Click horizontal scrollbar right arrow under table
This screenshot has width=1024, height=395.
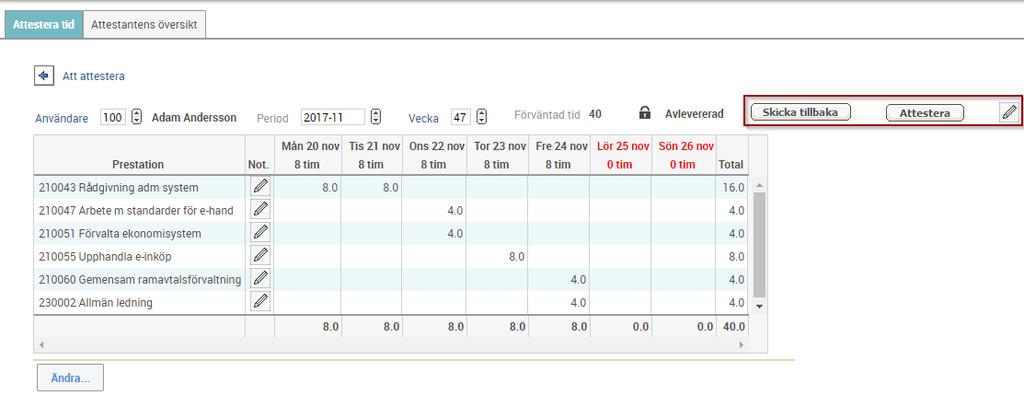coord(741,344)
